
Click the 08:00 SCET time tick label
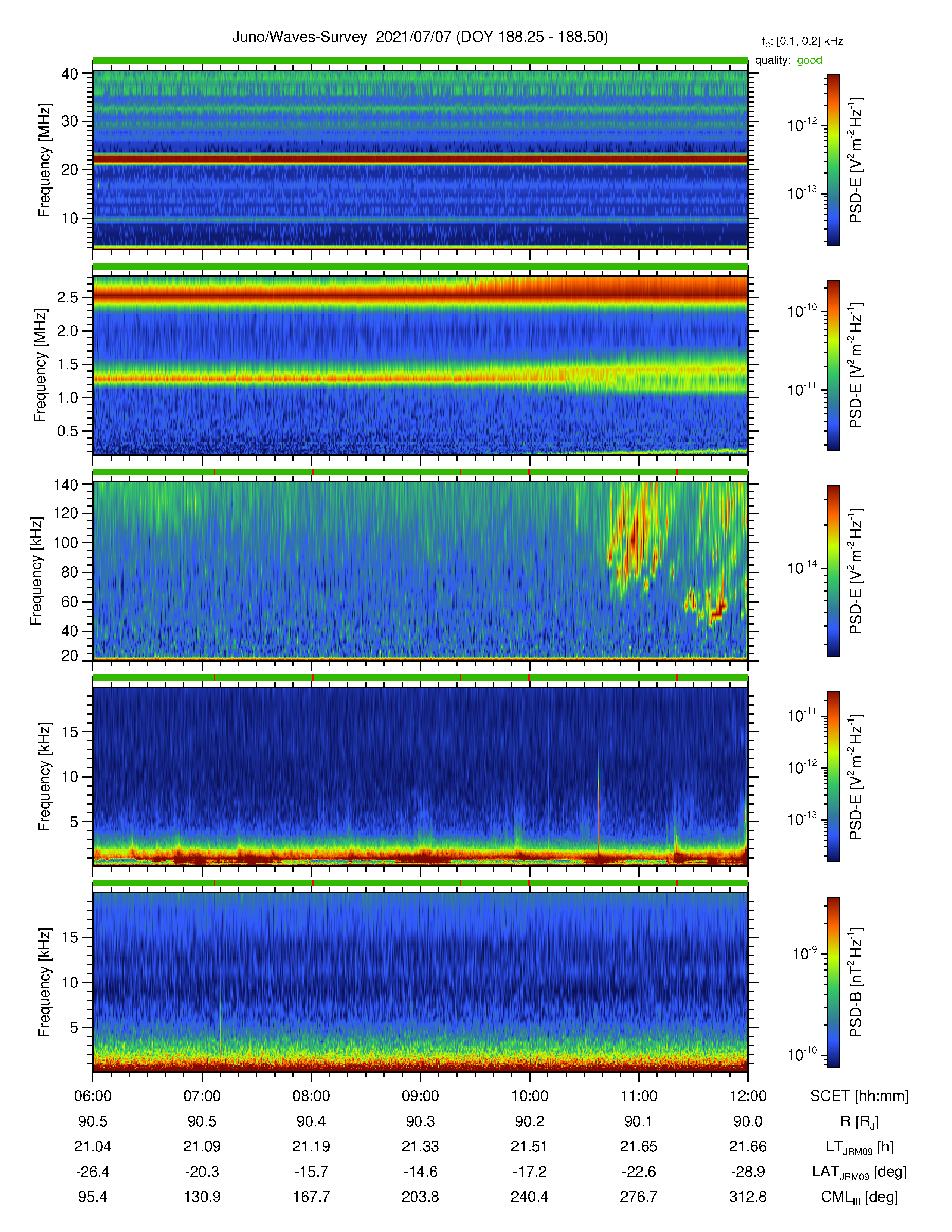pyautogui.click(x=311, y=1096)
